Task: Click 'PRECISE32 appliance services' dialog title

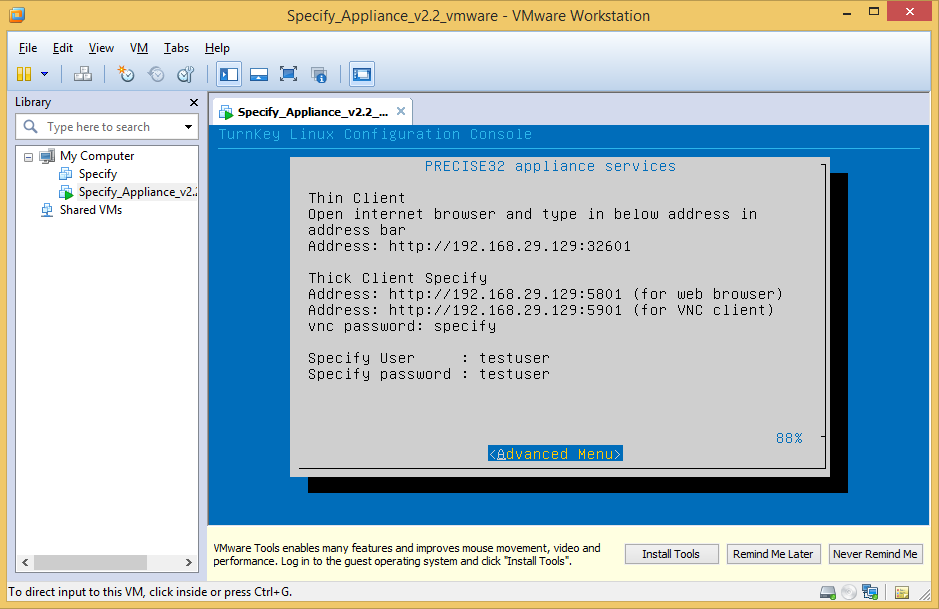Action: [550, 166]
